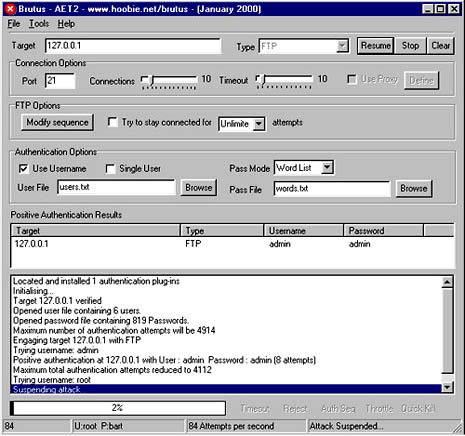The image size is (465, 436).
Task: Open the File menu
Action: (14, 24)
